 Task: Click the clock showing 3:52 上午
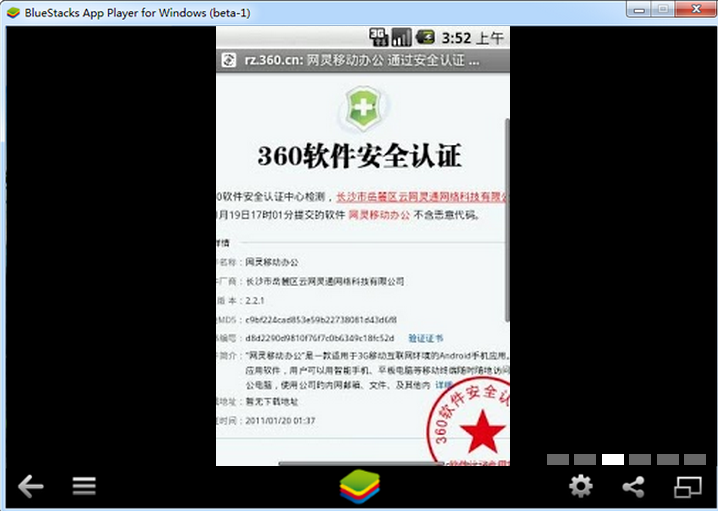(472, 38)
